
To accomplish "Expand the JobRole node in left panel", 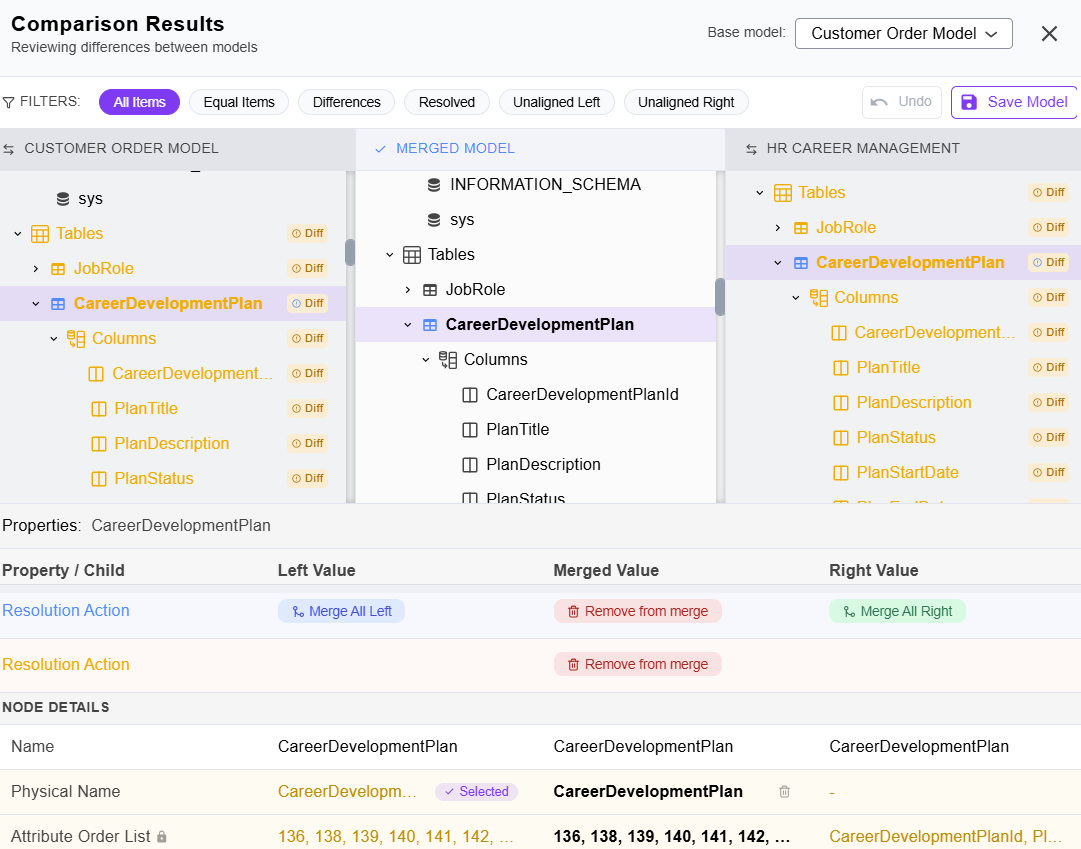I will tap(36, 269).
